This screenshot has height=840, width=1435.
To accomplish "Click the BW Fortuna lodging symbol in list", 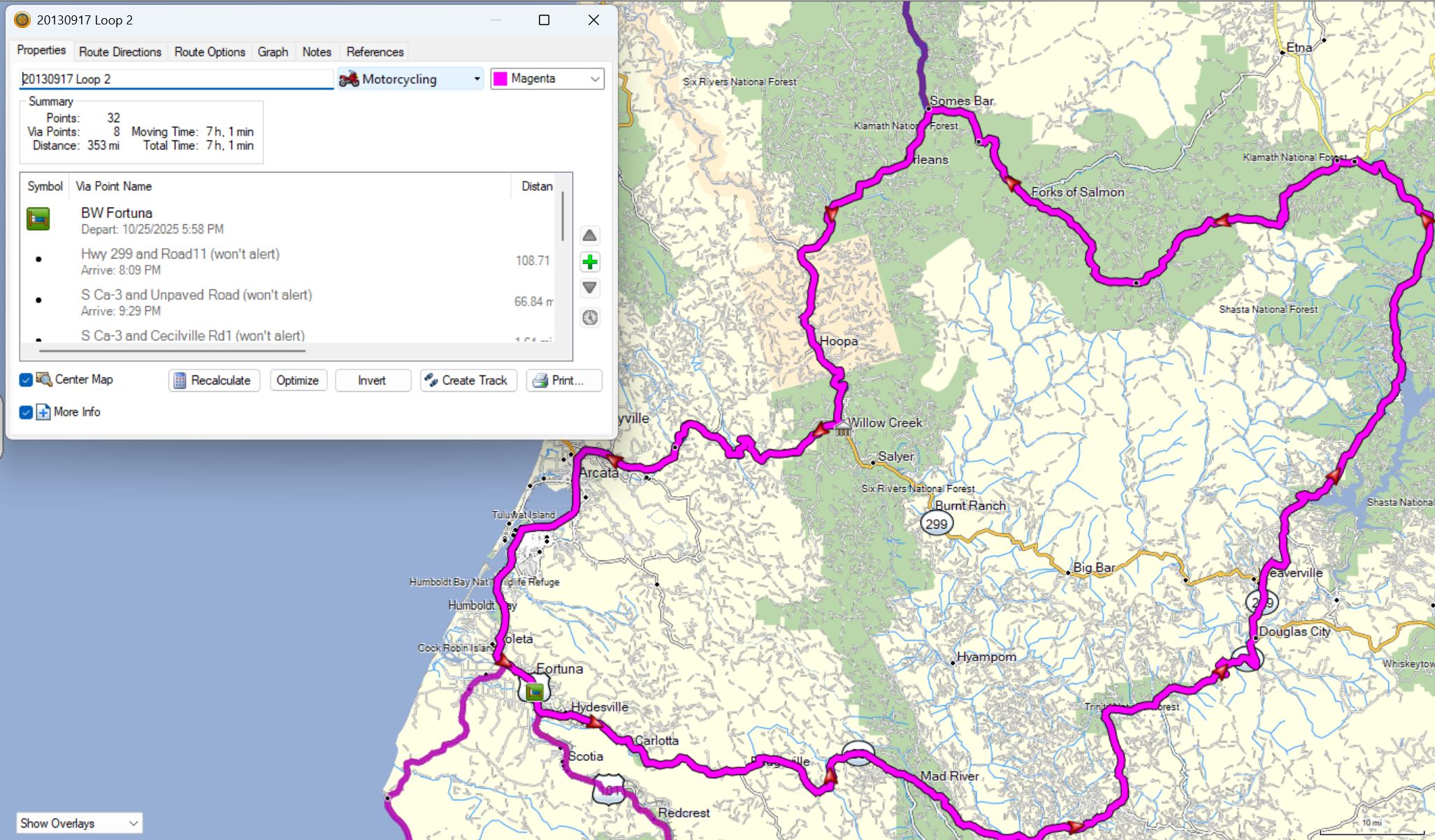I will 38,219.
